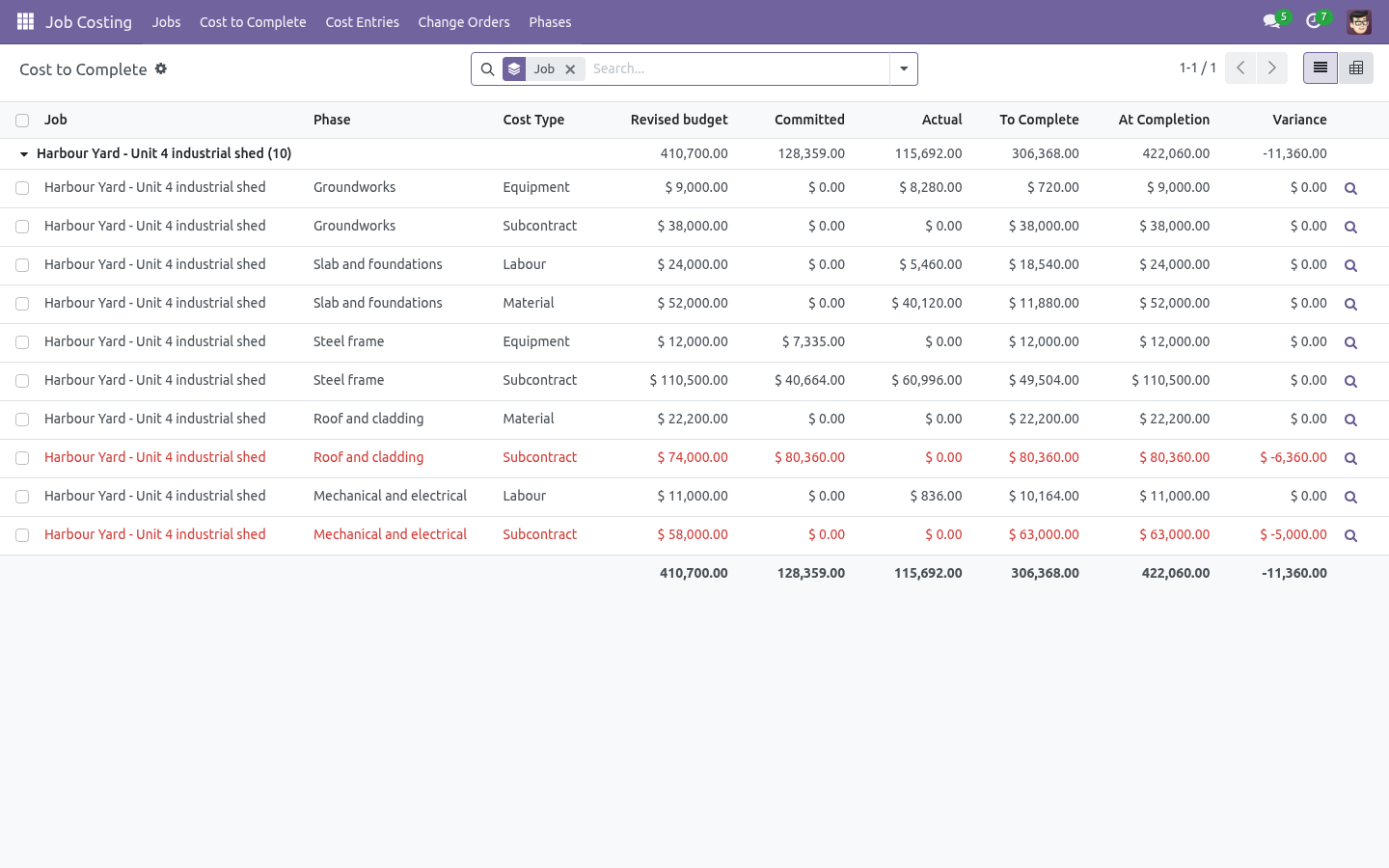
Task: Sort by Committed column header
Action: pyautogui.click(x=809, y=120)
